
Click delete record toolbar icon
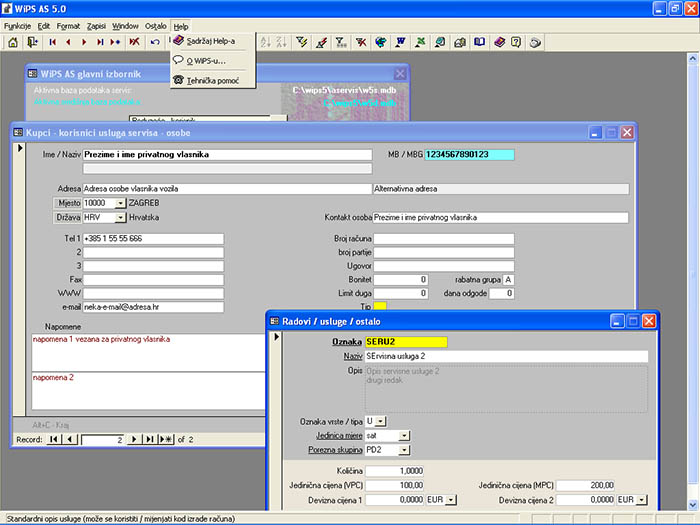coord(134,42)
